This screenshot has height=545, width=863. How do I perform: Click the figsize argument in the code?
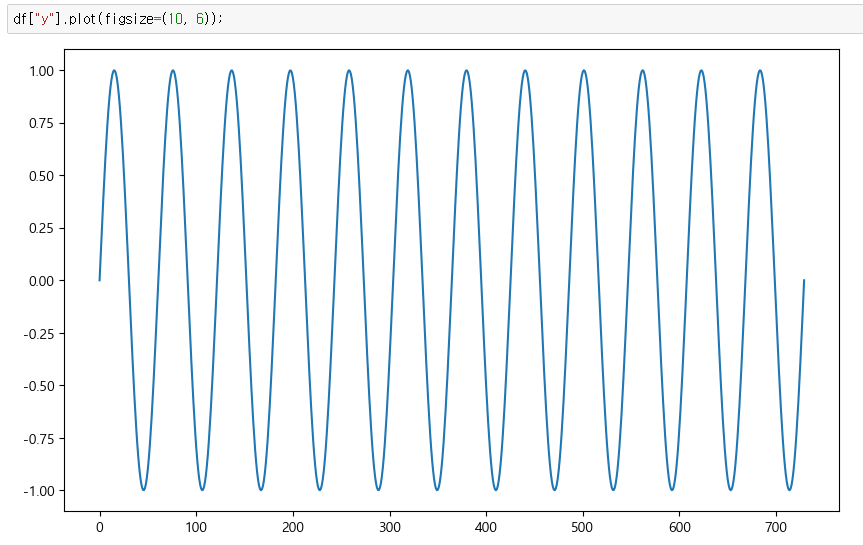pos(131,19)
